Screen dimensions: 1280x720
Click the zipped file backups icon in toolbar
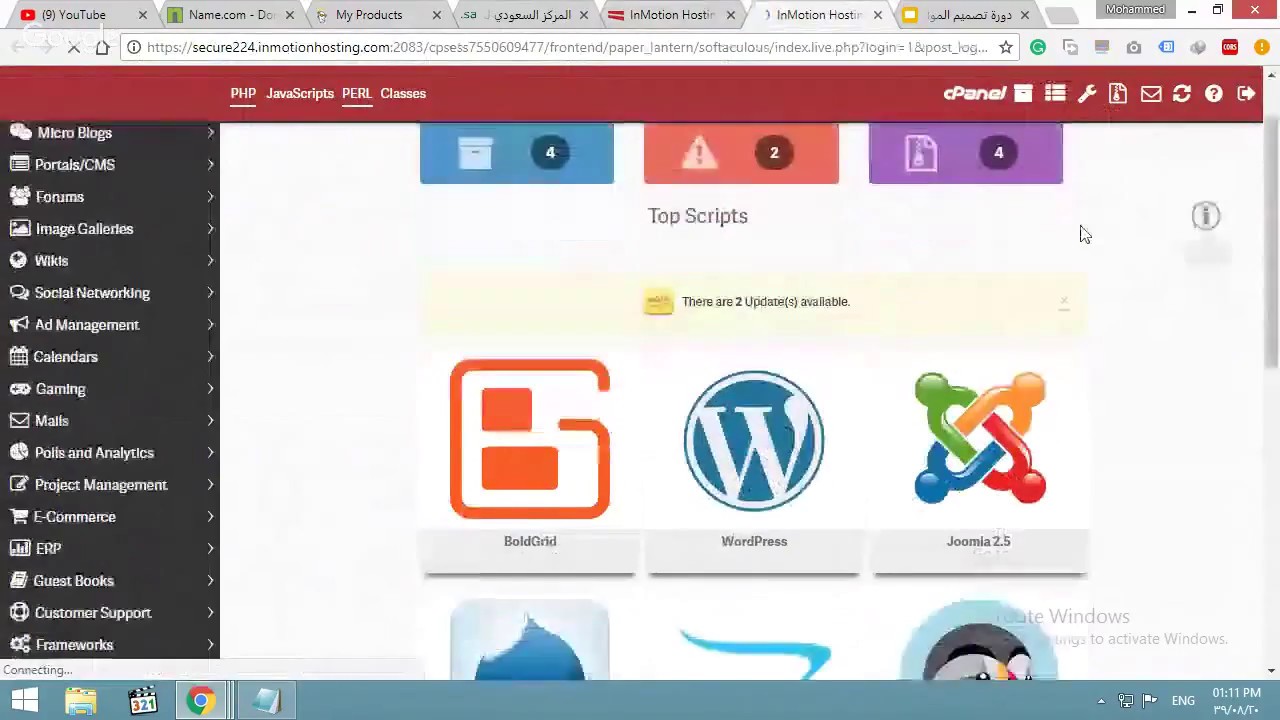(1118, 93)
